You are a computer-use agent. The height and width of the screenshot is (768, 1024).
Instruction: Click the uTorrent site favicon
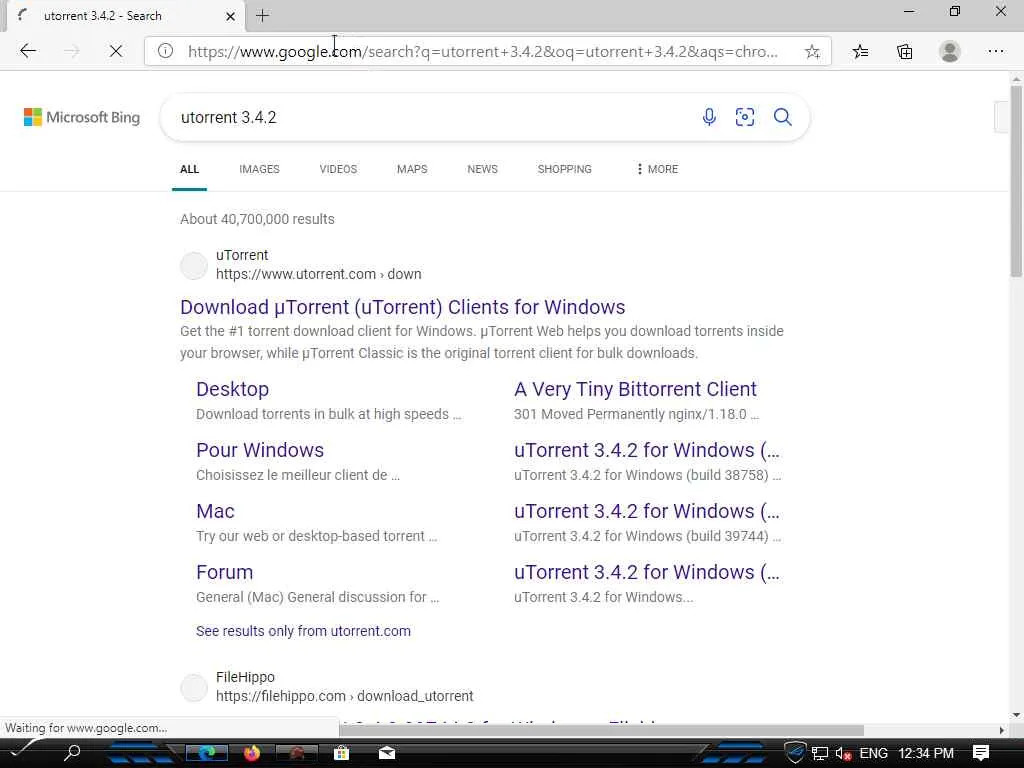click(193, 266)
